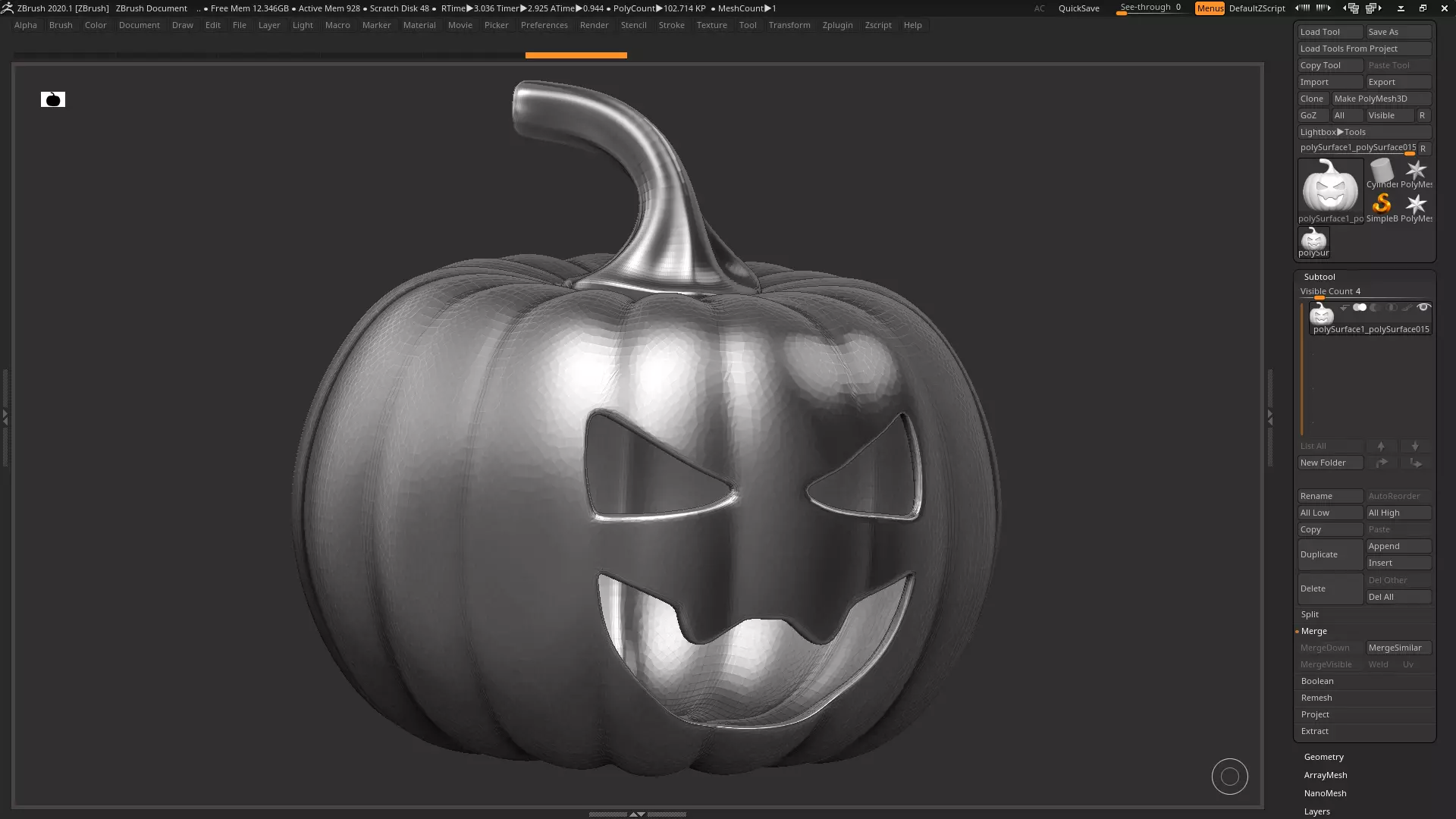Adjust the See-through slider
The width and height of the screenshot is (1456, 819).
1150,8
